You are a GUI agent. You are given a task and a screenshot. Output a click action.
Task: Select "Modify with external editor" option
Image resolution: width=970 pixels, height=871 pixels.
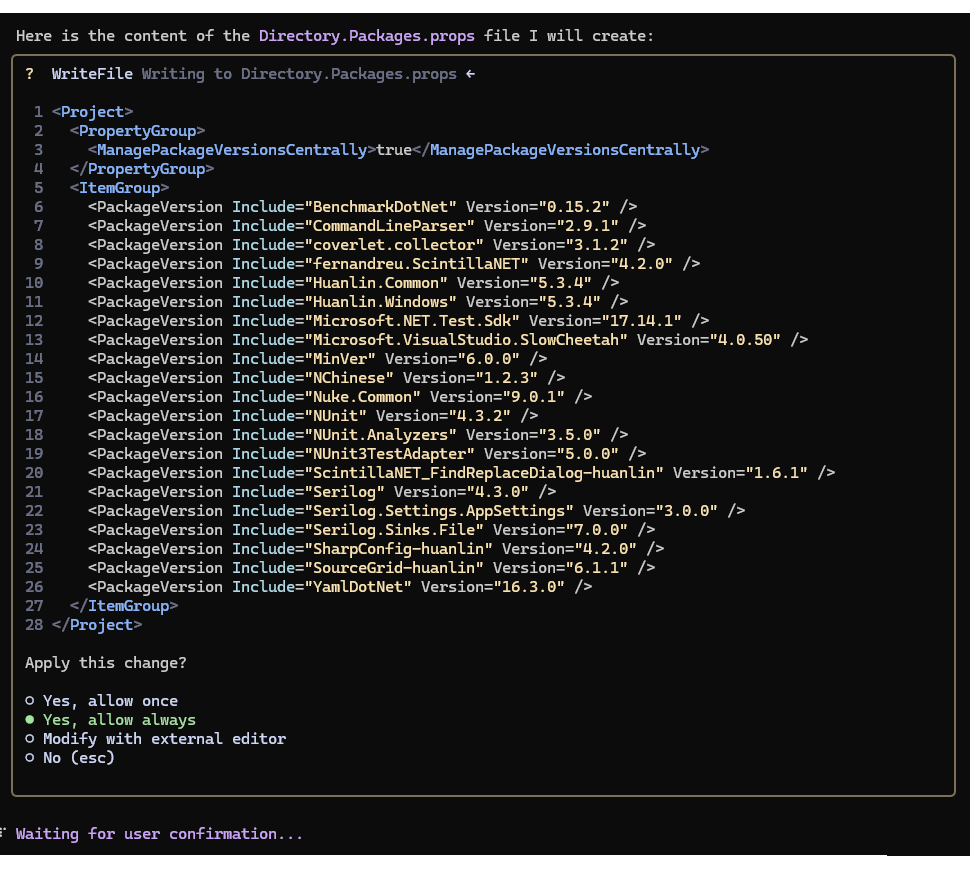tap(155, 739)
